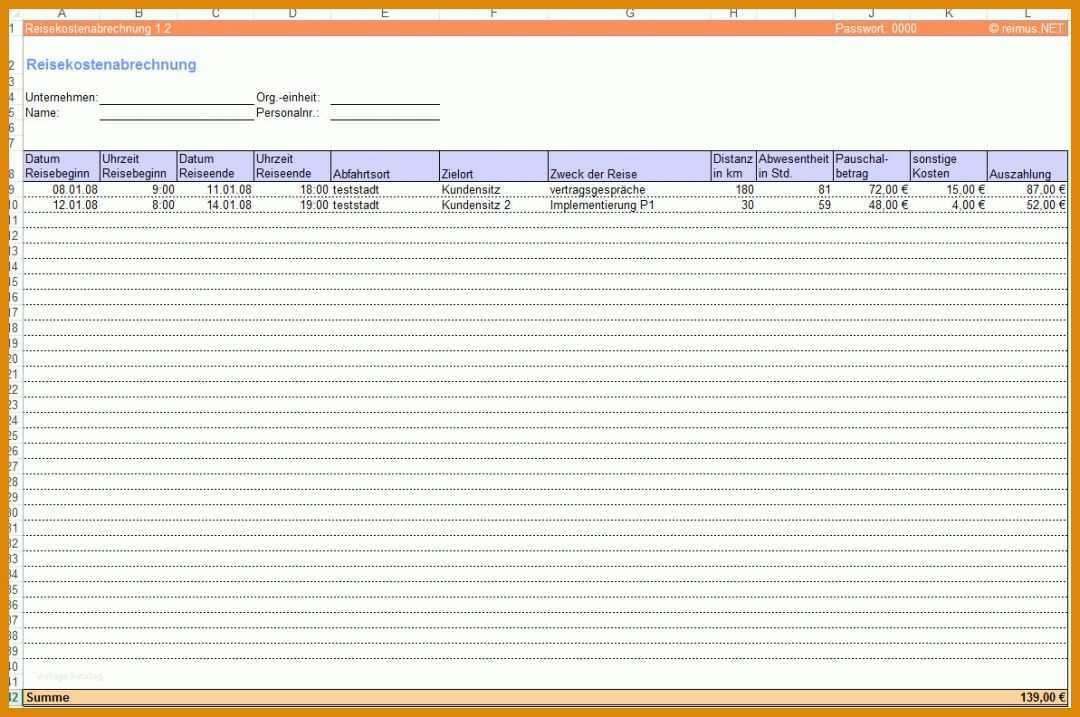Select the 'Abfahrtsort' header cell
This screenshot has height=717, width=1080.
click(385, 166)
